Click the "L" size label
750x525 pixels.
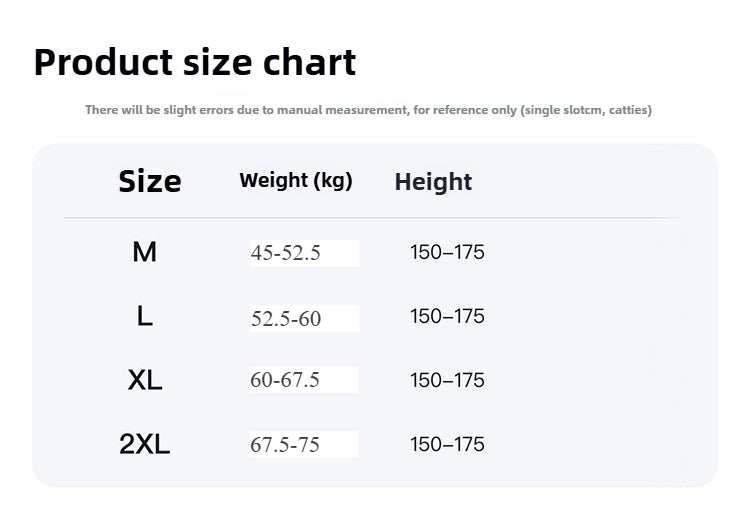coord(145,316)
